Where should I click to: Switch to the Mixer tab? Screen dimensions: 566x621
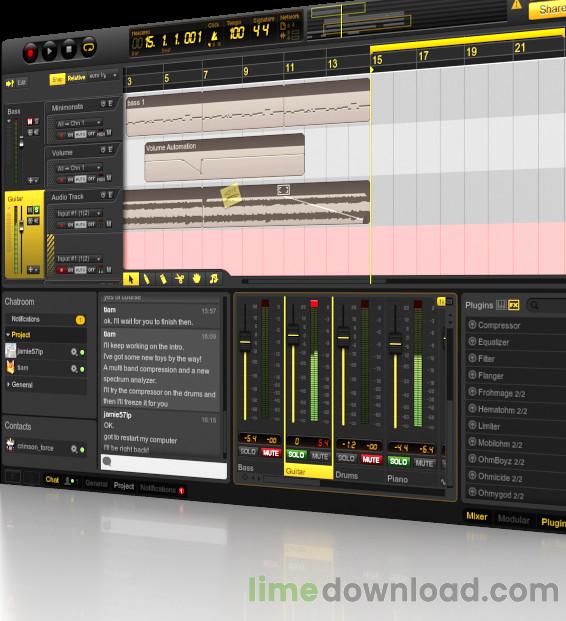[x=476, y=516]
